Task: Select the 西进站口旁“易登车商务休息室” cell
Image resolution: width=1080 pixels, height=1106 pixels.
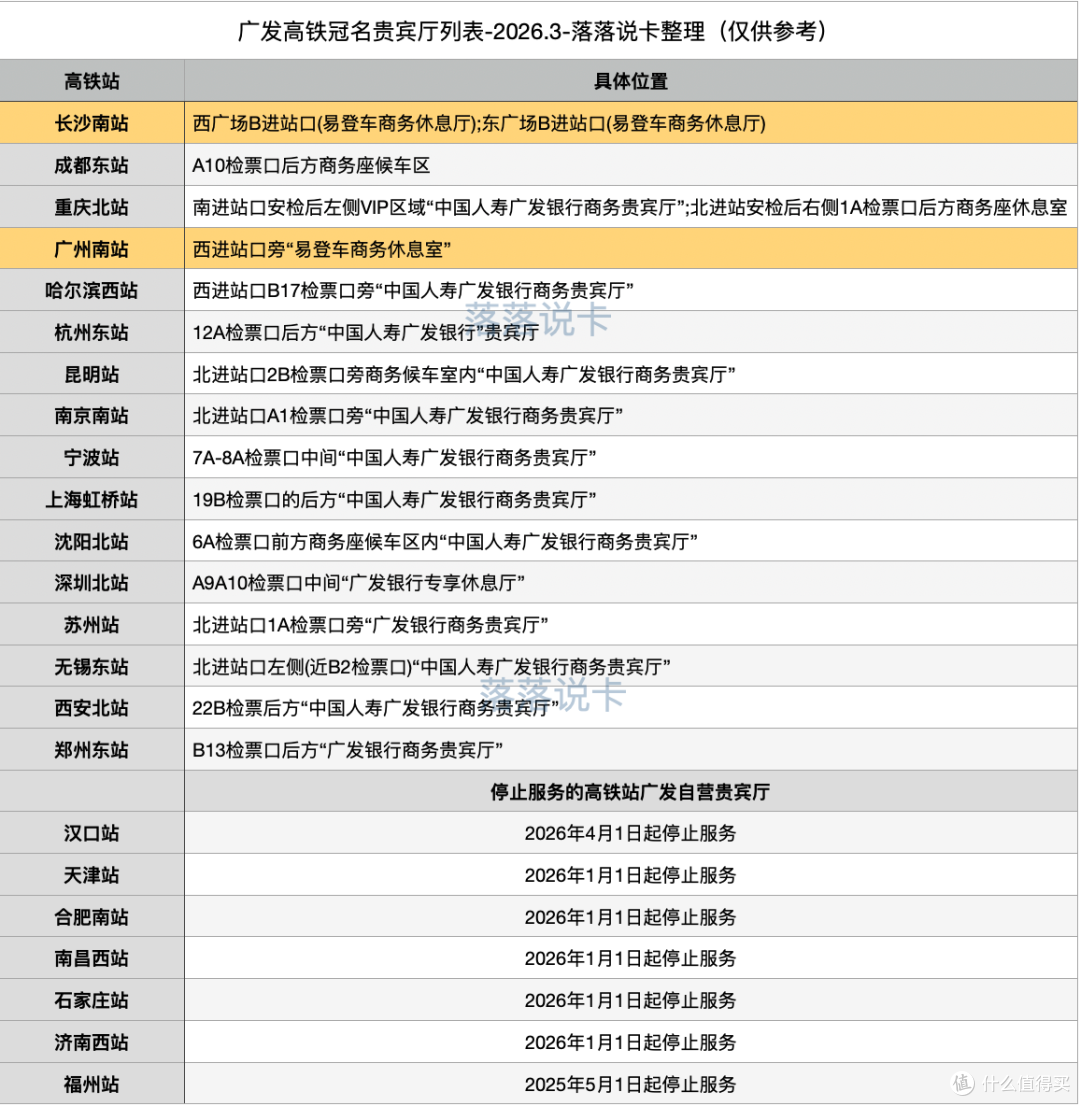Action: pos(631,249)
